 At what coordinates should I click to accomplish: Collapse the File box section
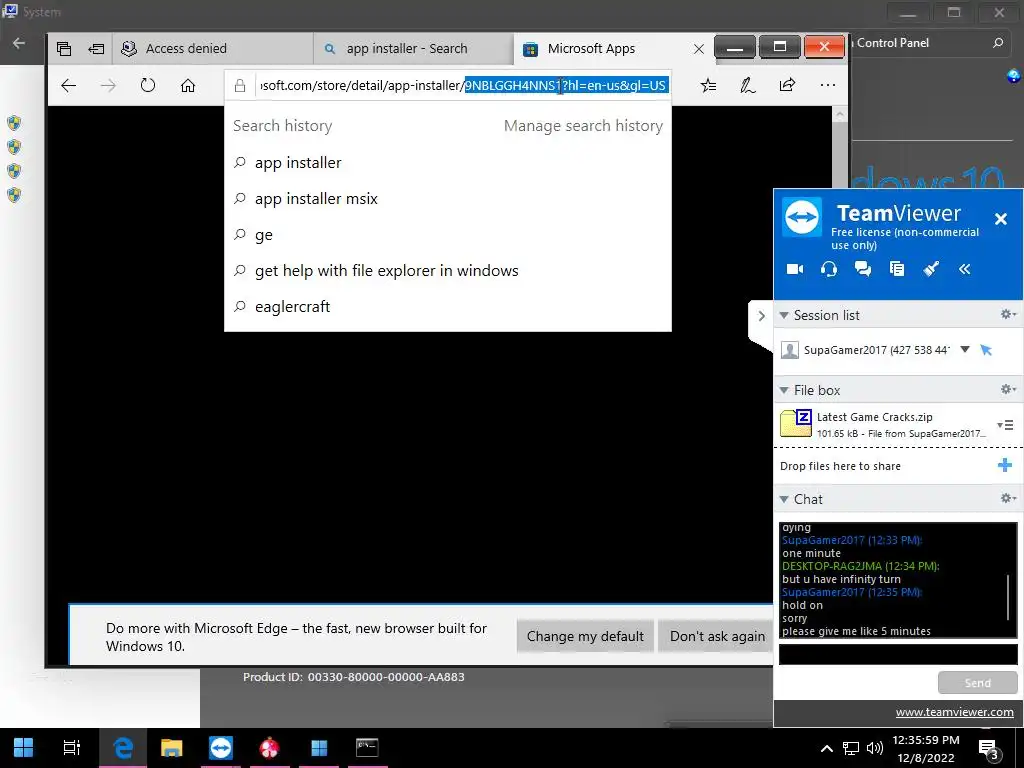(784, 391)
